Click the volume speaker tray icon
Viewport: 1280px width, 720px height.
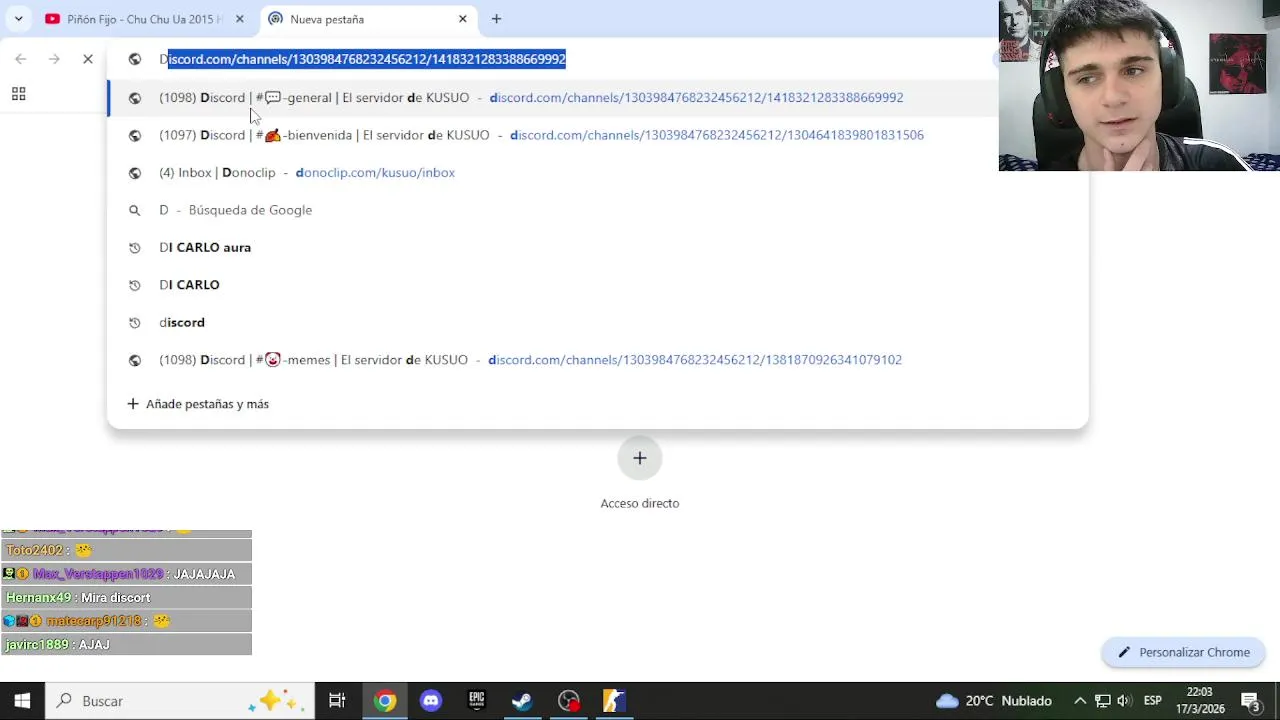click(x=1124, y=701)
